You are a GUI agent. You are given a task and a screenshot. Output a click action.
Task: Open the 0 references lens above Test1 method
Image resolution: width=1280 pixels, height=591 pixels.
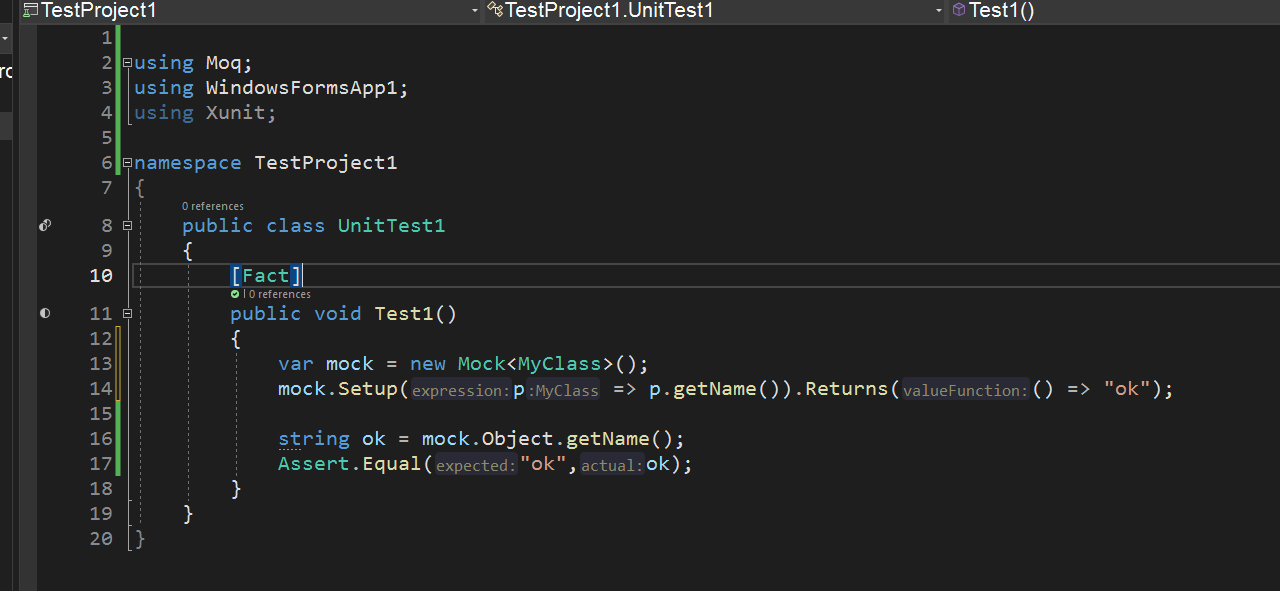[x=279, y=295]
